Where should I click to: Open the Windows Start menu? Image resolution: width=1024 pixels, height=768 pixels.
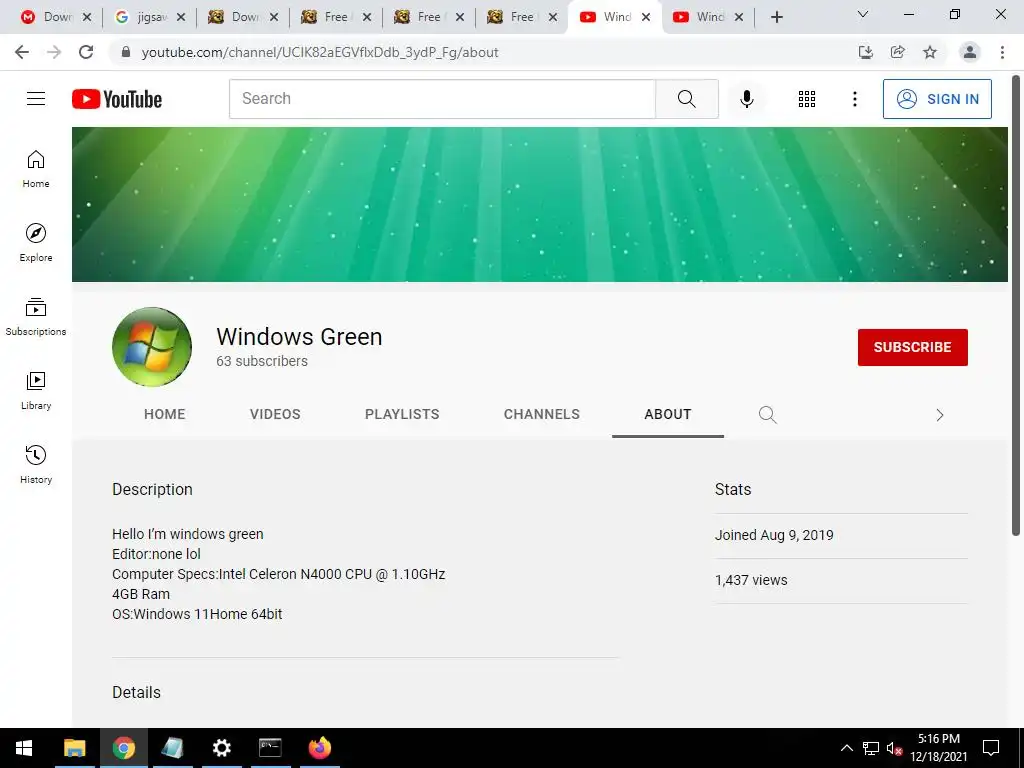pyautogui.click(x=24, y=748)
